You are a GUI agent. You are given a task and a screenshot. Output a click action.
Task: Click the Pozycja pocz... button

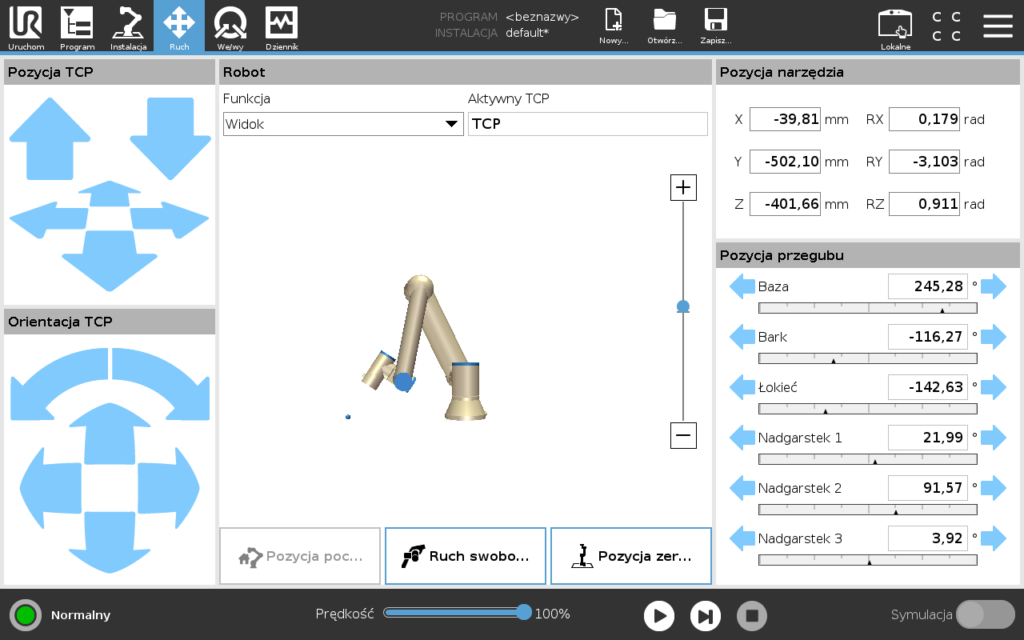click(x=300, y=556)
